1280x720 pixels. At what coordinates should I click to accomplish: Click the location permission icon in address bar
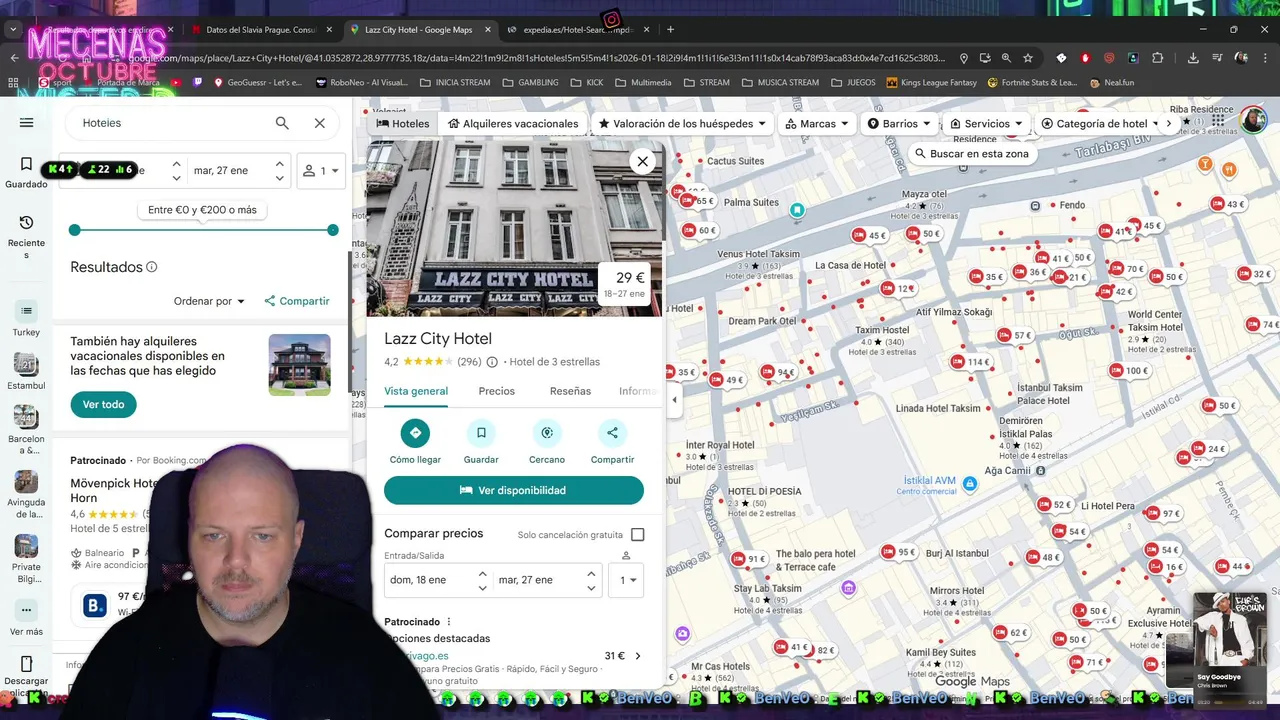point(963,58)
